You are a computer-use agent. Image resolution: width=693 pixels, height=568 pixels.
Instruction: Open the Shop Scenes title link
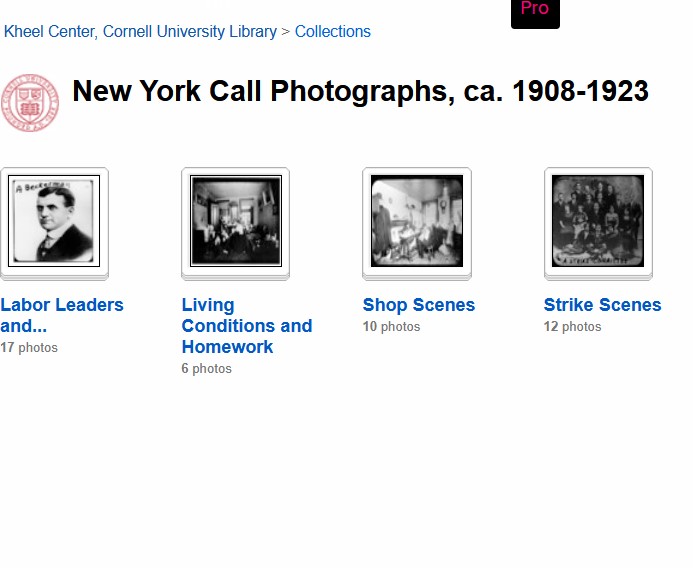[x=419, y=305]
